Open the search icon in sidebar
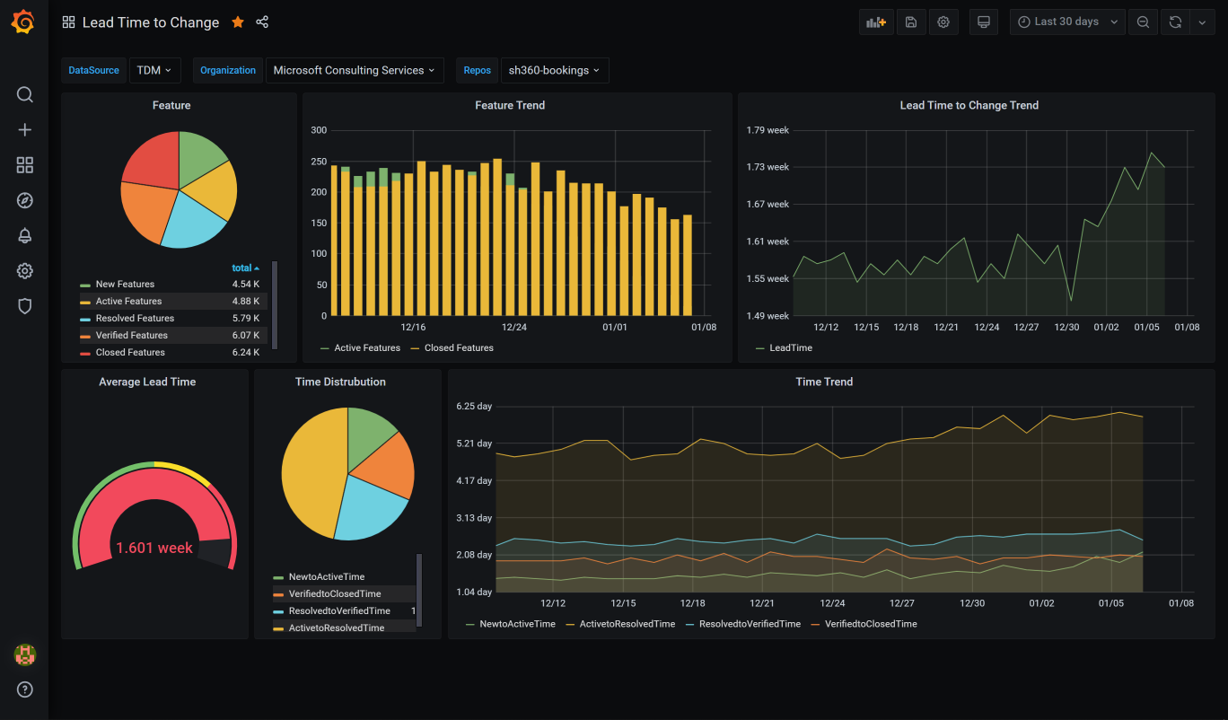This screenshot has width=1228, height=720. pos(25,95)
